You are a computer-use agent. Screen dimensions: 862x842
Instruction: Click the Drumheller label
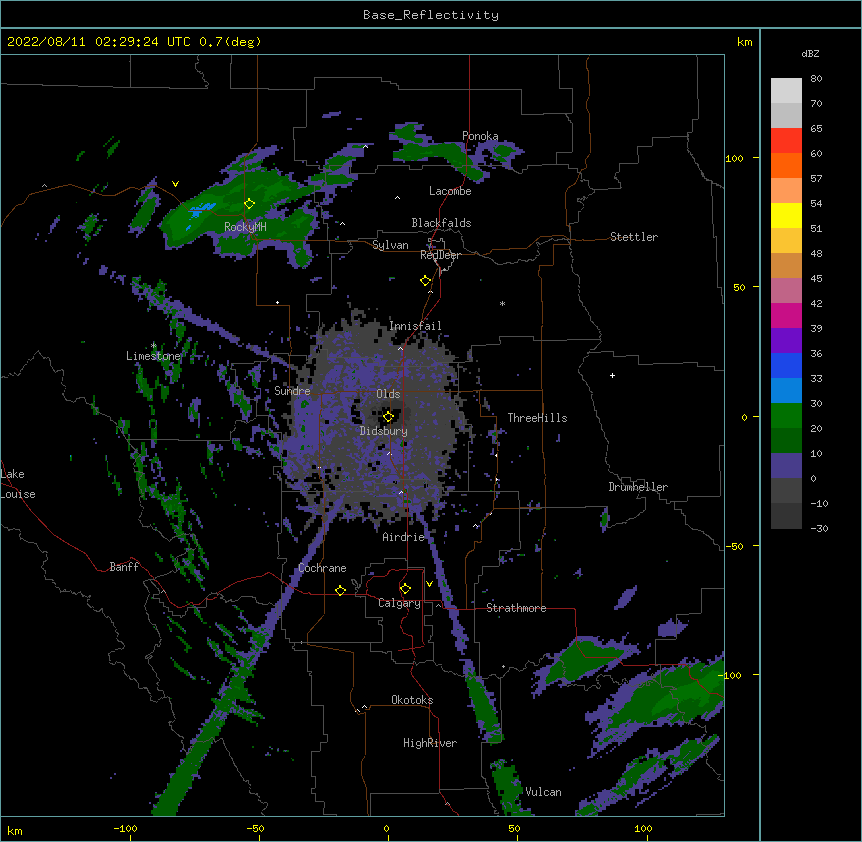tap(638, 487)
